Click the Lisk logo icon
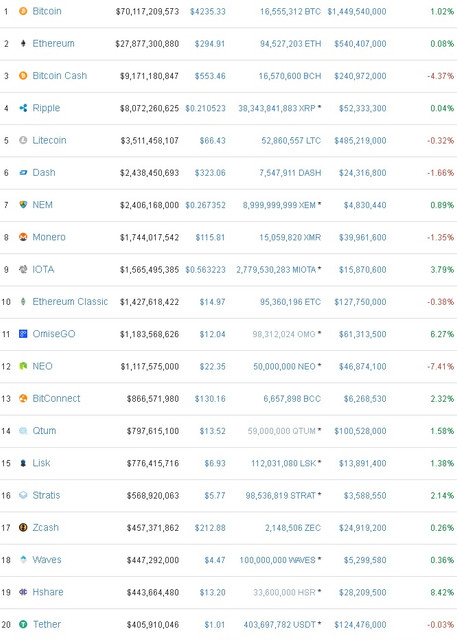457x640 pixels. tap(23, 463)
